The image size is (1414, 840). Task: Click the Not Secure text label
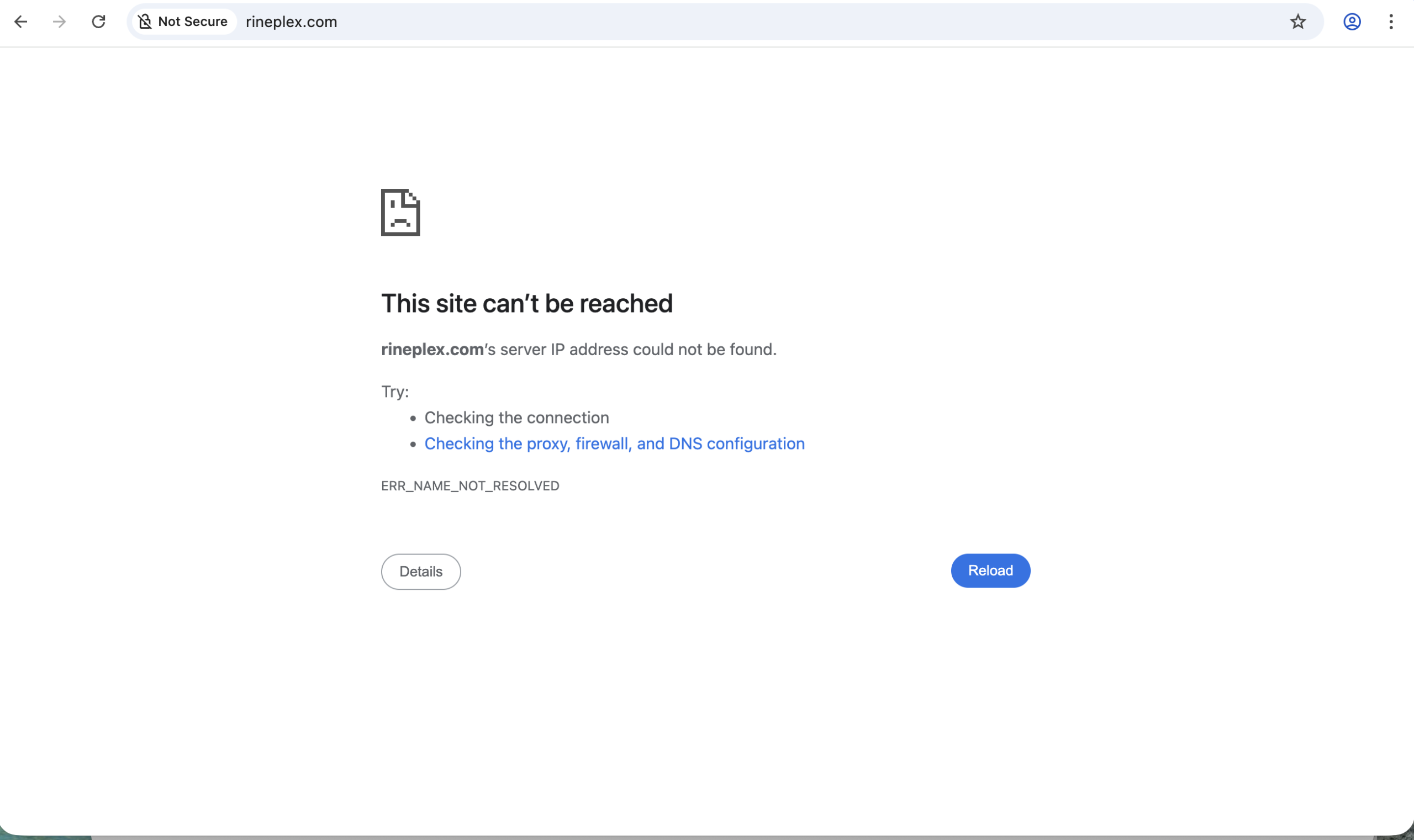(192, 22)
